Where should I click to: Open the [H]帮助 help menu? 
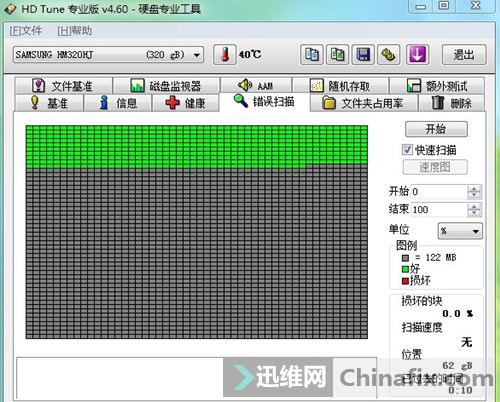coord(75,31)
